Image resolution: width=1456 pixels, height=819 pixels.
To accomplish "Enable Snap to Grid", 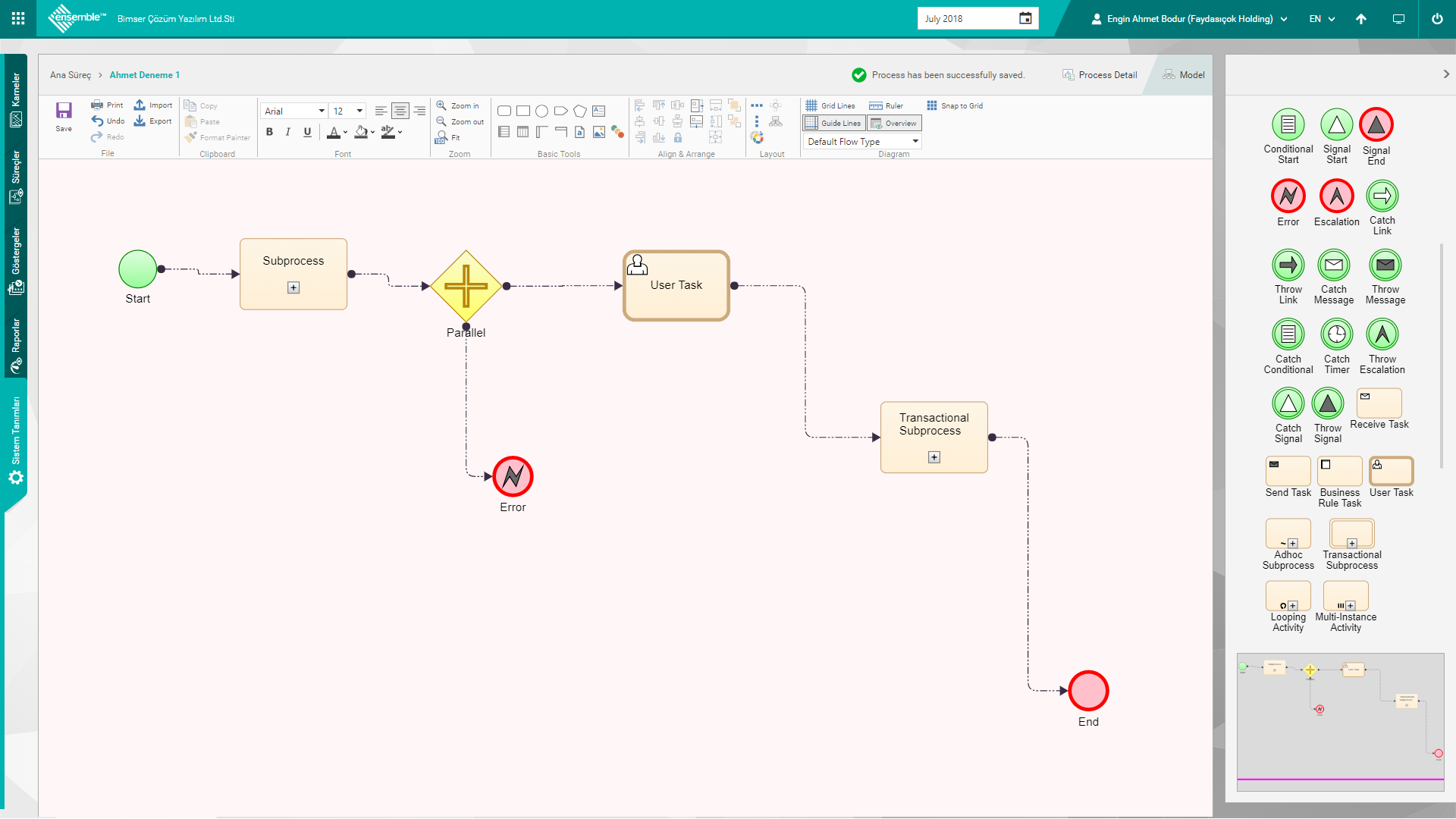I will point(955,106).
